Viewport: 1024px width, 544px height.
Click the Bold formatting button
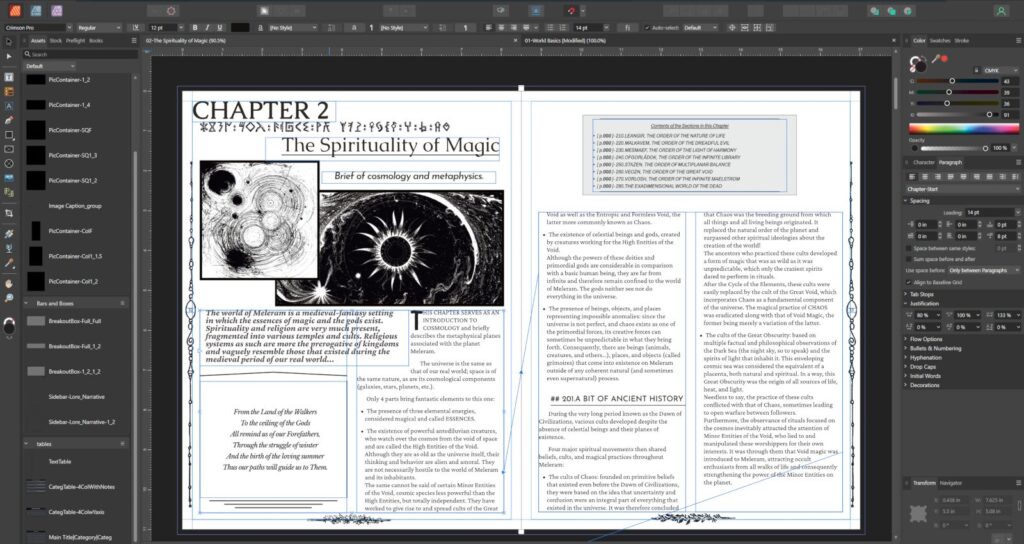click(x=193, y=27)
